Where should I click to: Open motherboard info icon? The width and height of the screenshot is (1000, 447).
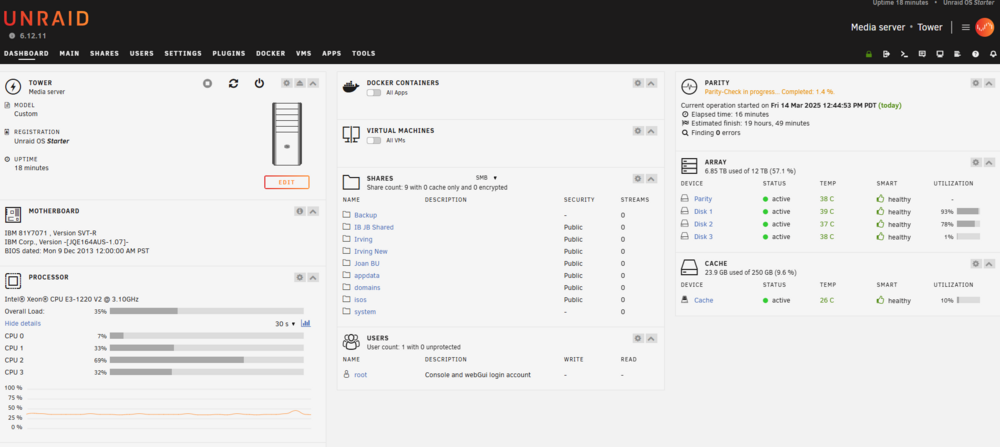pos(300,211)
